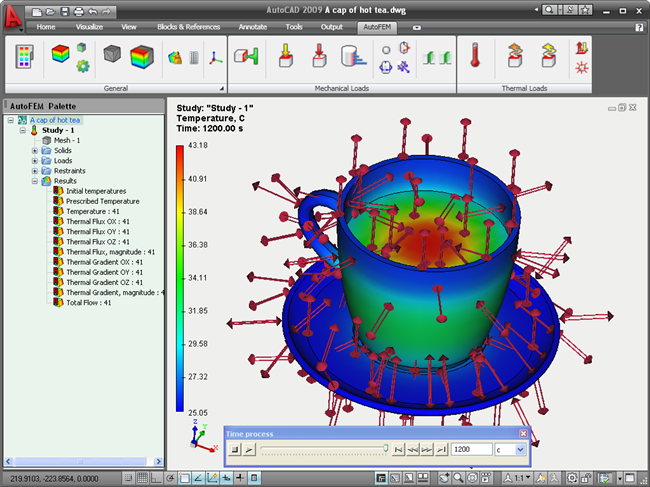650x487 pixels.
Task: Click the gray cube mesh icon
Action: tap(112, 54)
